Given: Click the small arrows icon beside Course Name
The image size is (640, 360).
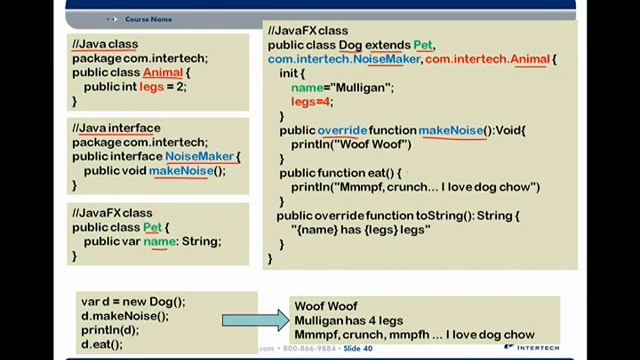Looking at the screenshot, I should (x=112, y=19).
